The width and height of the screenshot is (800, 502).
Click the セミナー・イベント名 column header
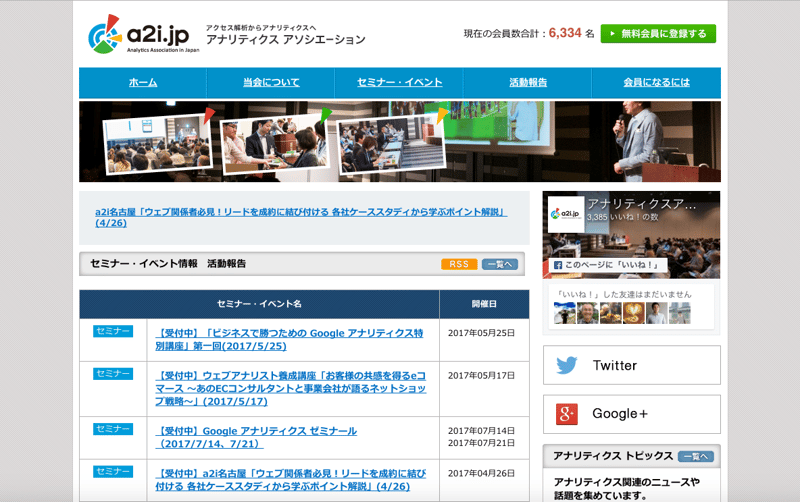(259, 304)
